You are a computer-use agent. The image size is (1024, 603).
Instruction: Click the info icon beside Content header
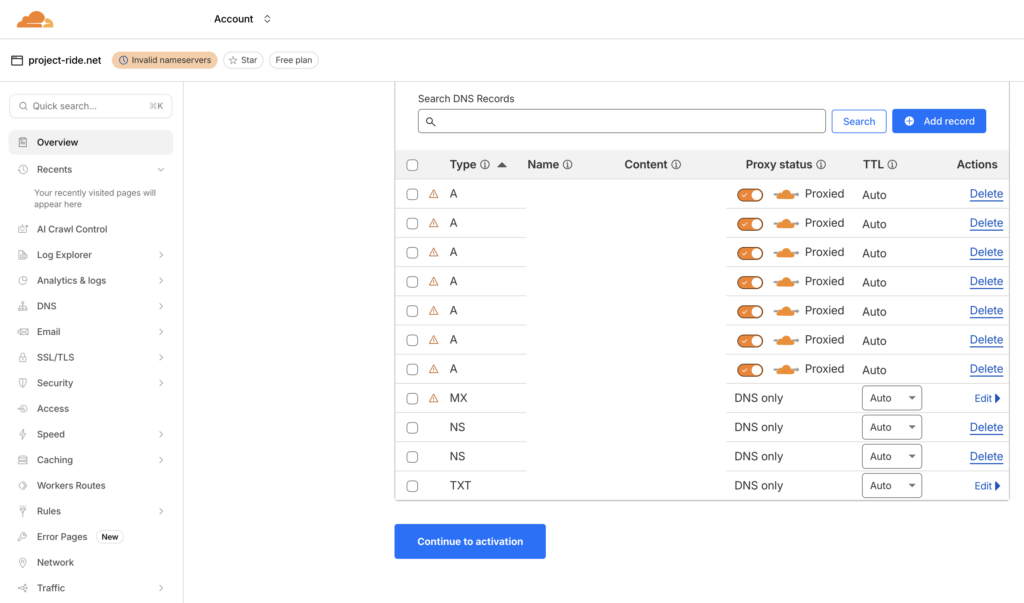[676, 165]
